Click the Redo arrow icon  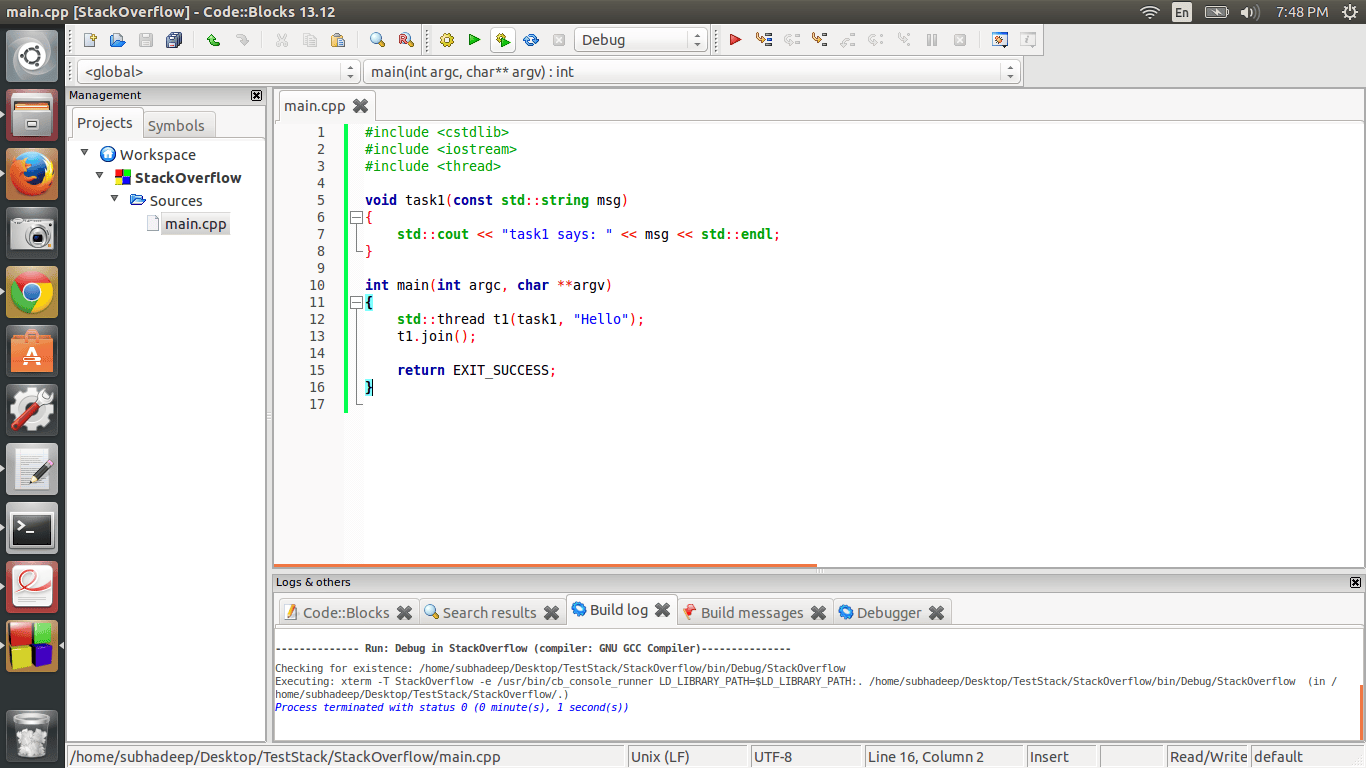[x=241, y=40]
